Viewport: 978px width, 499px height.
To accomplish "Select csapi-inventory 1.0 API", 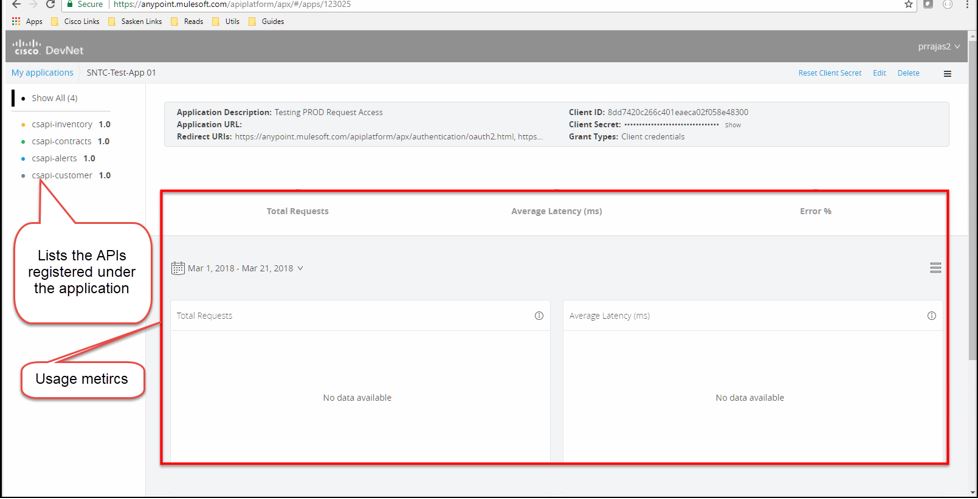I will (70, 124).
